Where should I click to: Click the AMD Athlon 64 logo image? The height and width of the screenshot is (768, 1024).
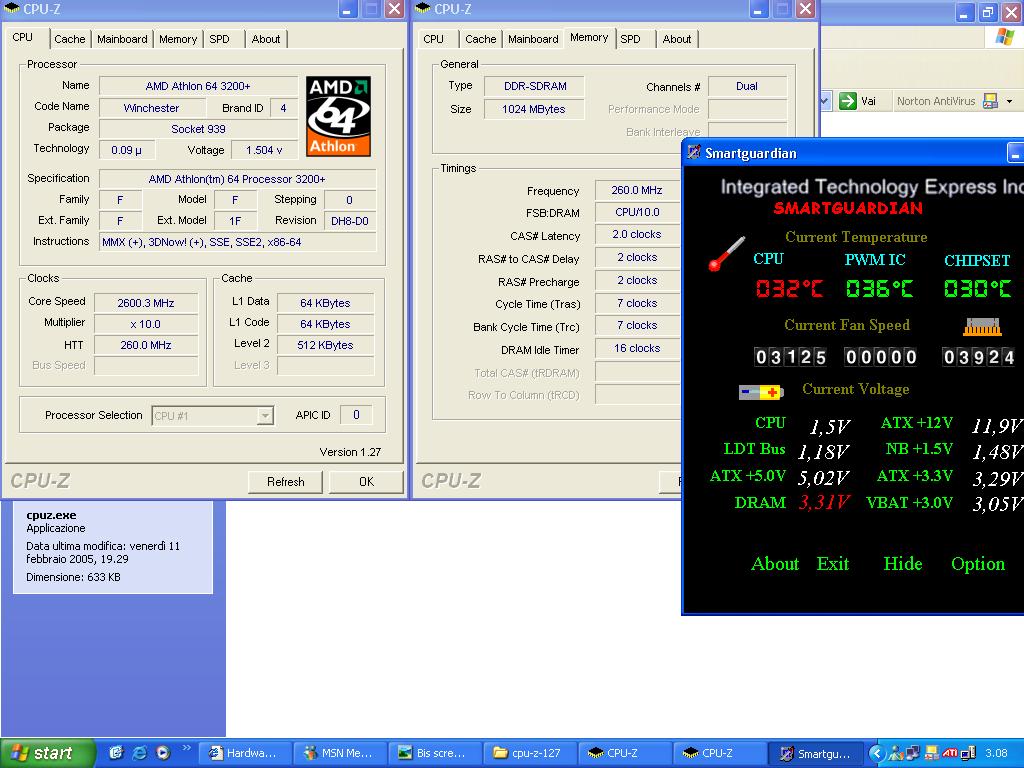338,116
